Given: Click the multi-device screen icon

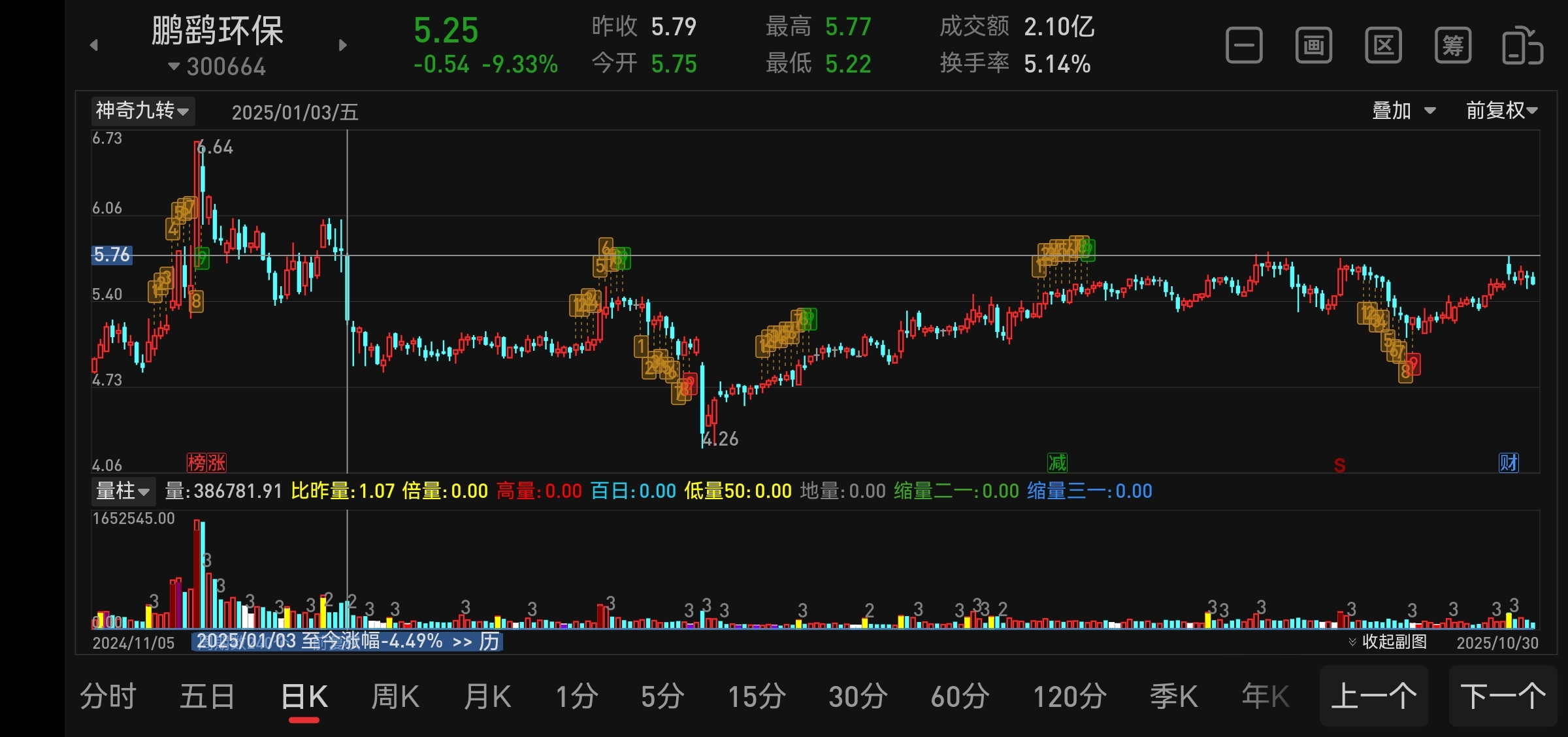Looking at the screenshot, I should click(1522, 46).
